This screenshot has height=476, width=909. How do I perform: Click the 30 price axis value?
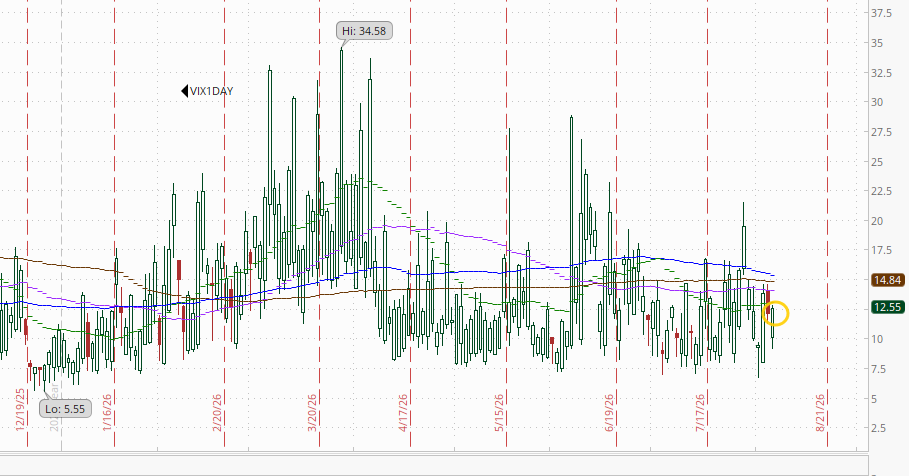pyautogui.click(x=877, y=102)
